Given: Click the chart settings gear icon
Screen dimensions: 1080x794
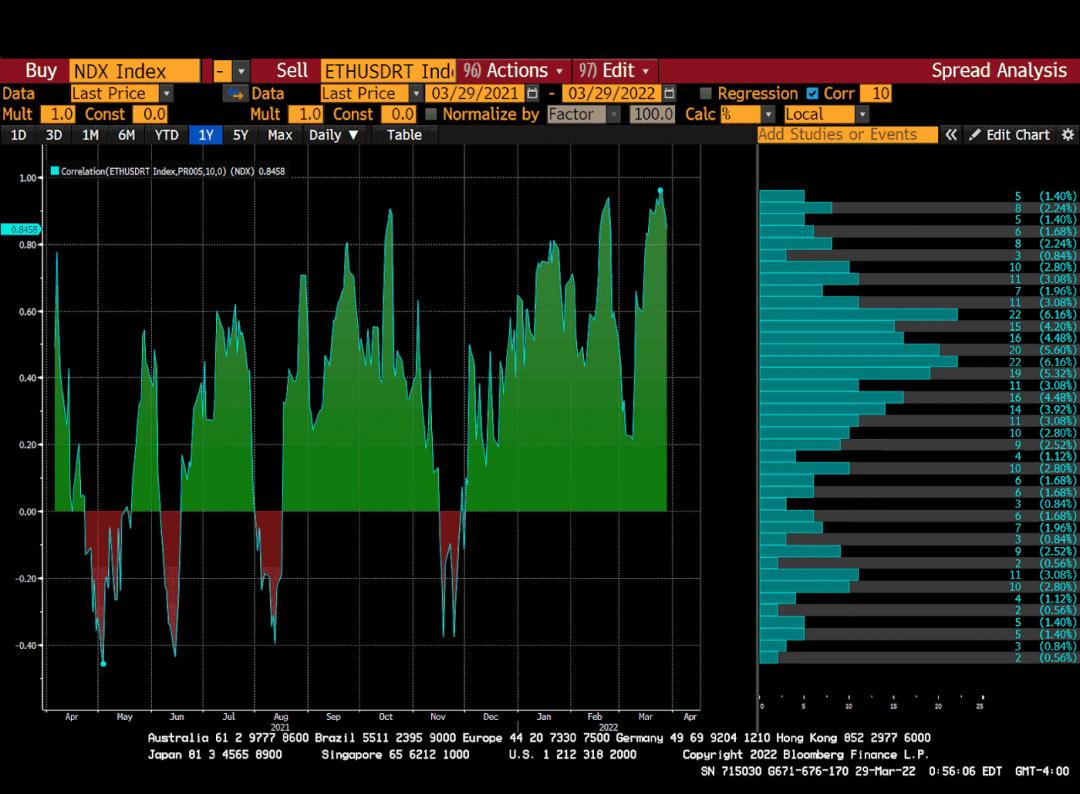Looking at the screenshot, I should [1067, 135].
